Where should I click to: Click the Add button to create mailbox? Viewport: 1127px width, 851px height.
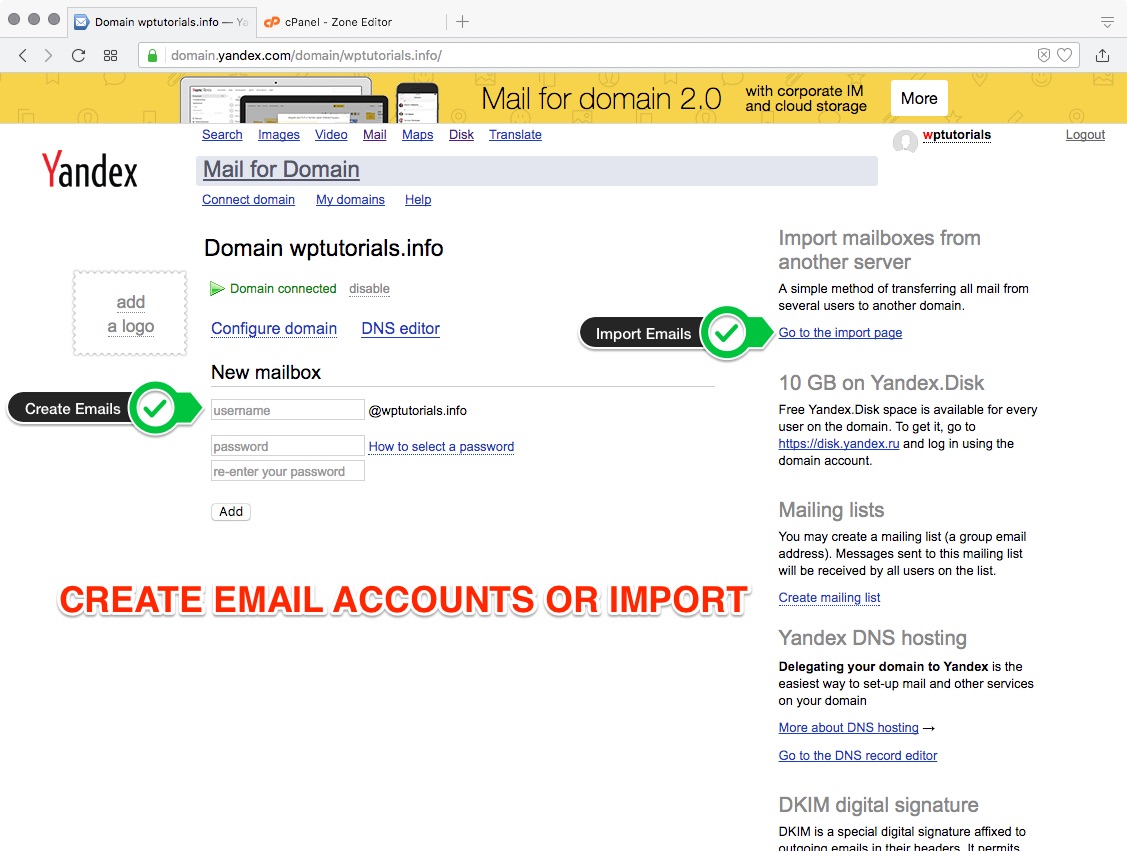pyautogui.click(x=231, y=512)
